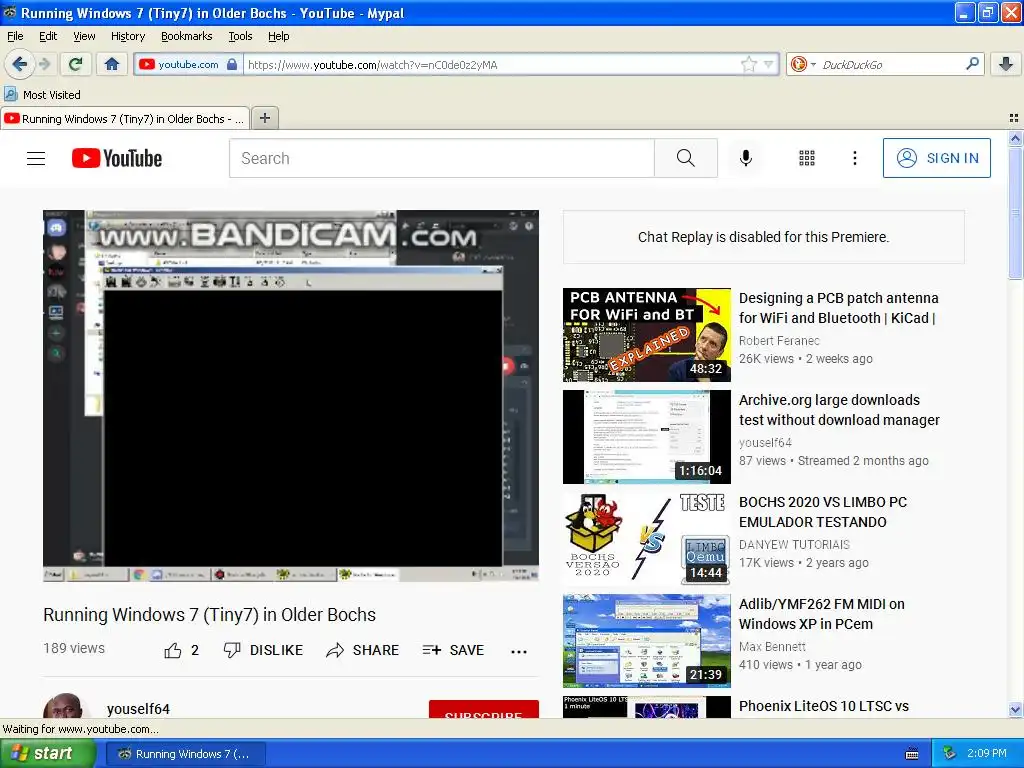This screenshot has width=1024, height=768.
Task: Click the youtube.com site identity label
Action: point(188,64)
